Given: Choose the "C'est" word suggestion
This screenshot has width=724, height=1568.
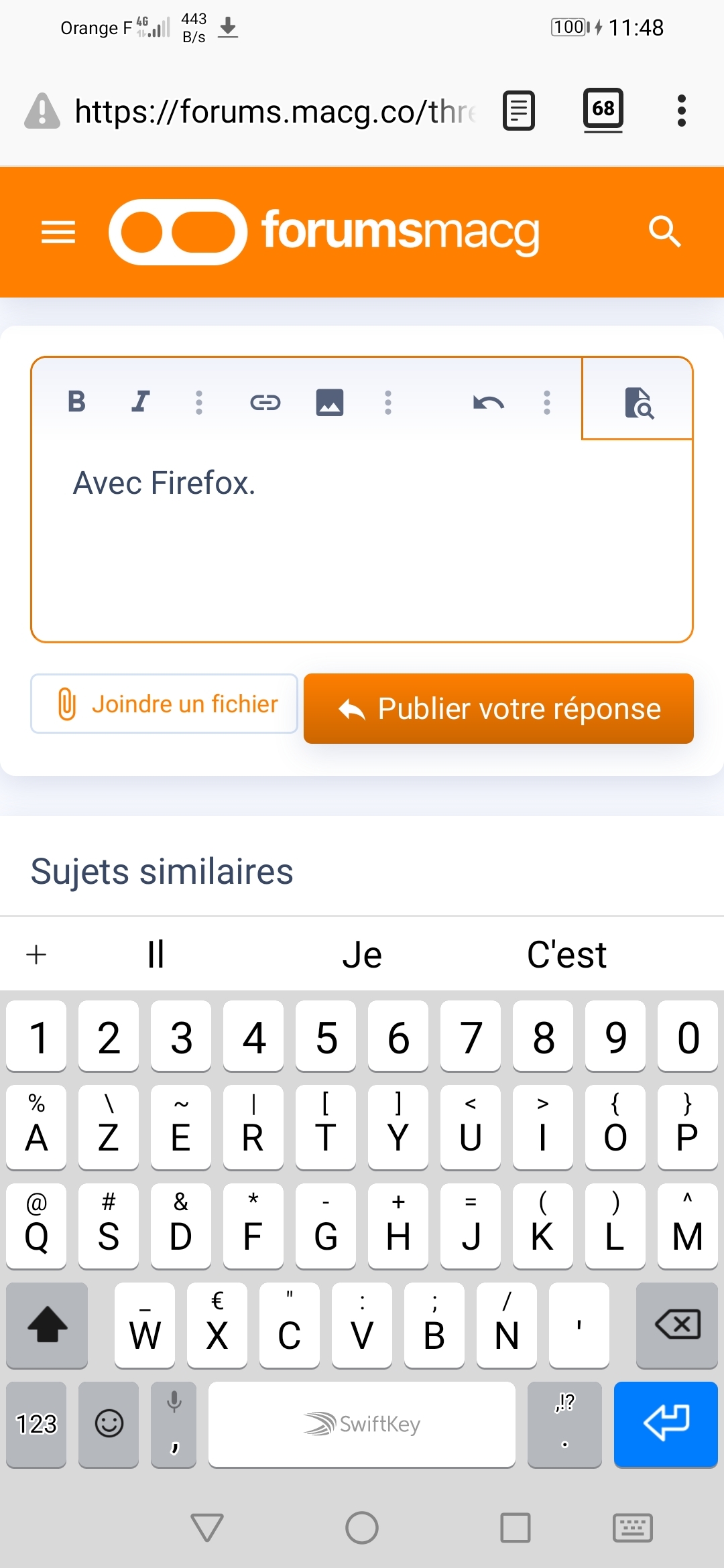Looking at the screenshot, I should click(x=566, y=954).
